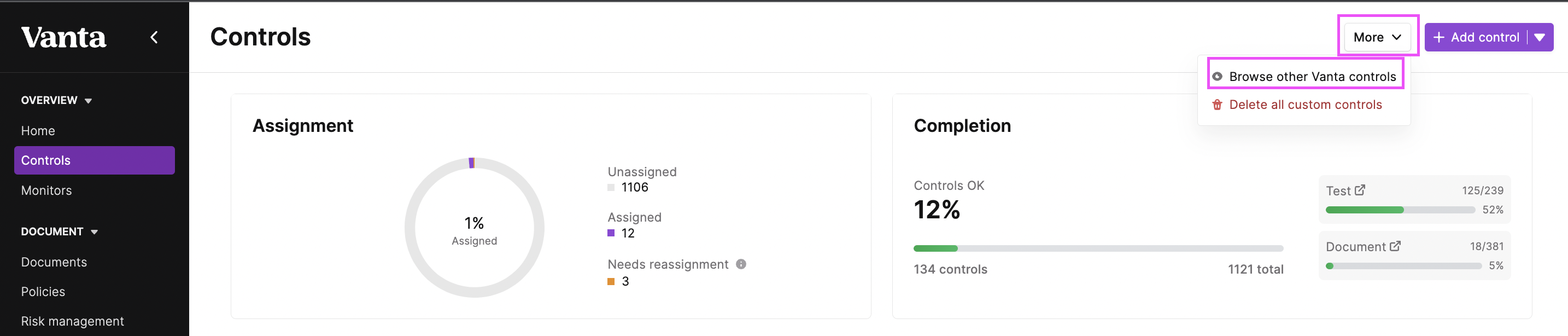Click the eye icon beside Browse other Vanta controls

pos(1217,77)
